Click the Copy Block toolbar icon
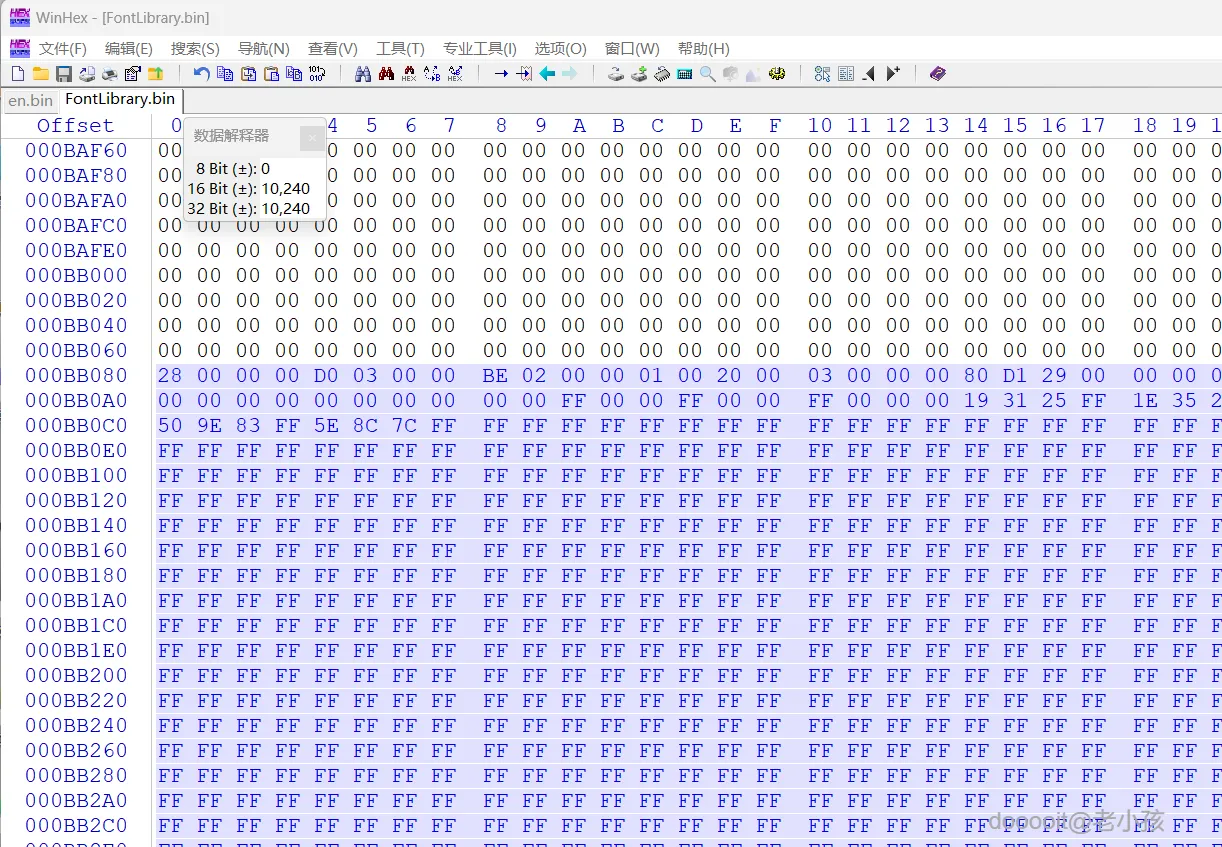1222x847 pixels. pos(225,74)
